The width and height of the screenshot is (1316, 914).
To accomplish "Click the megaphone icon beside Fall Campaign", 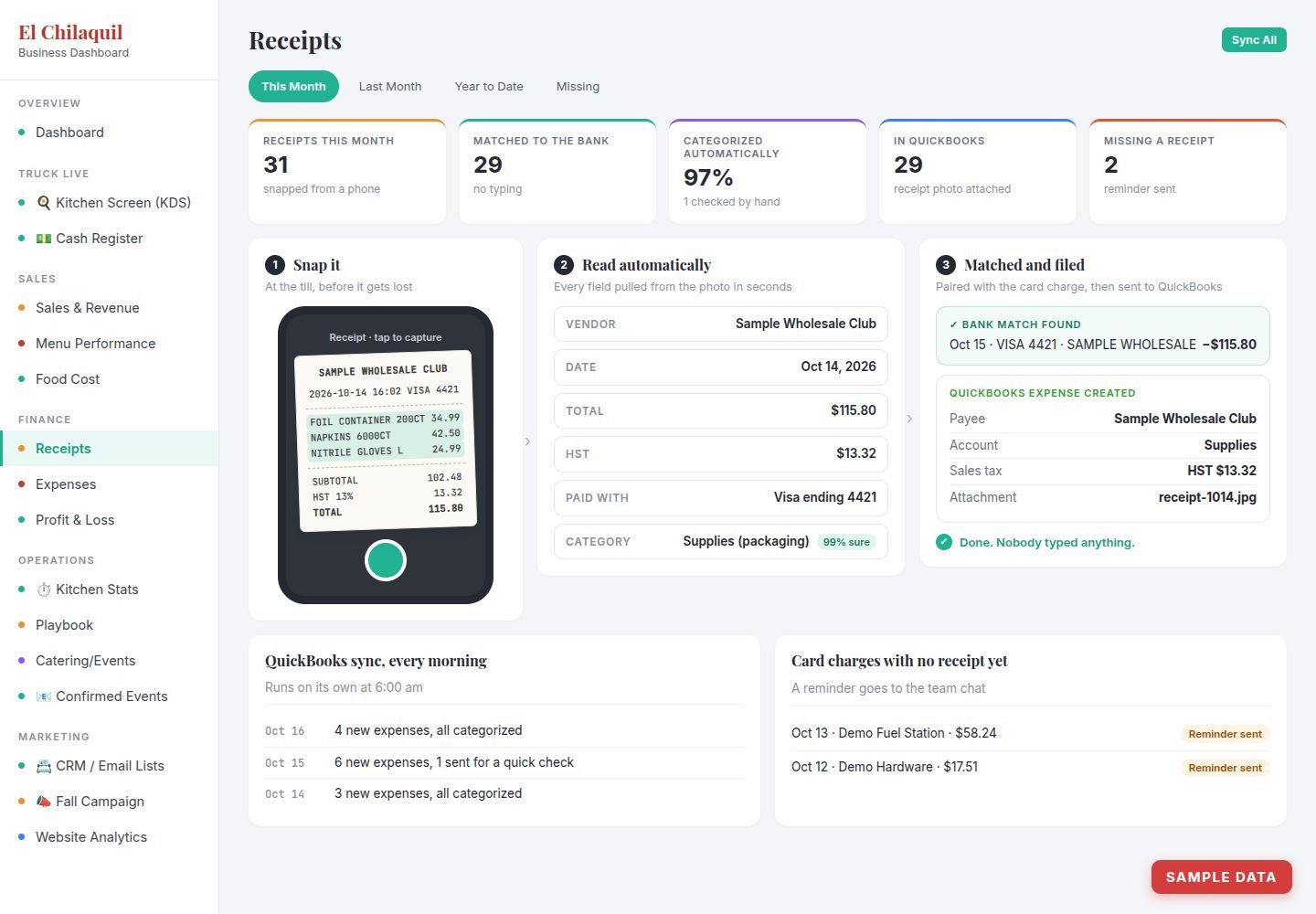I will (43, 802).
